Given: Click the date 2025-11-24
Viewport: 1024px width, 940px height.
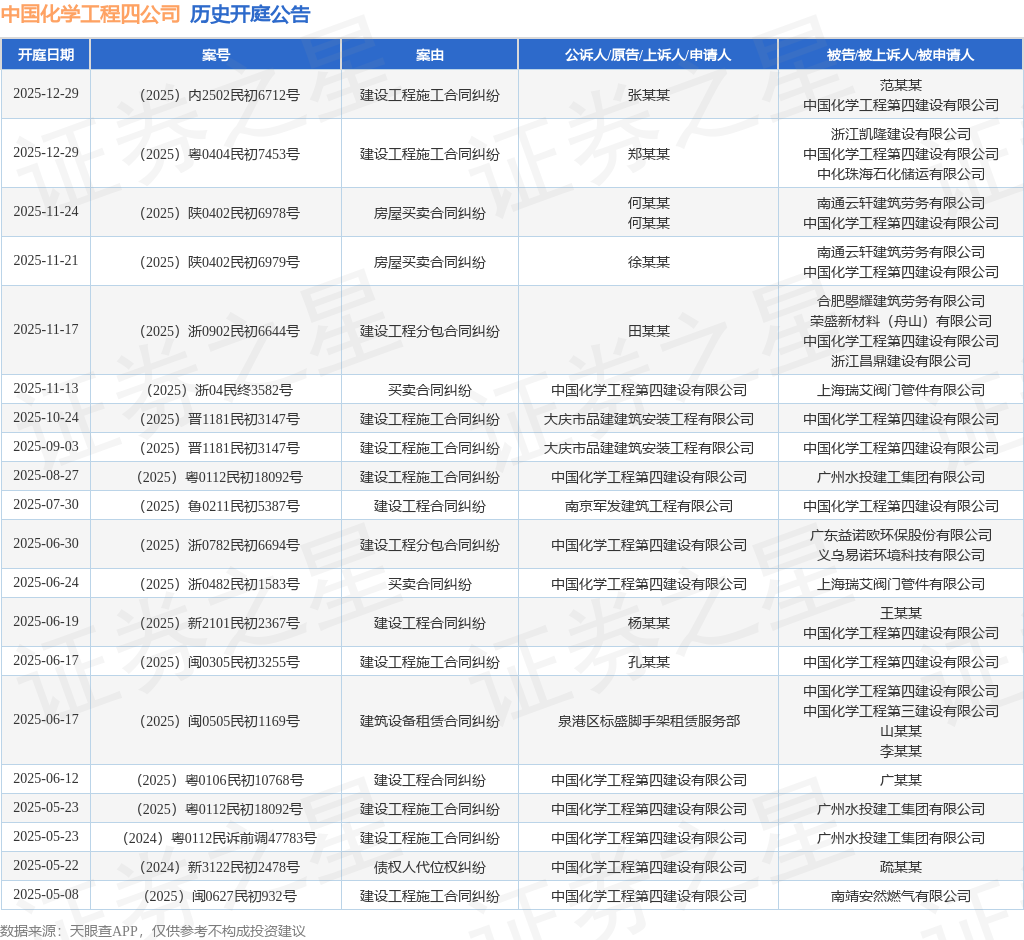Looking at the screenshot, I should pos(46,212).
